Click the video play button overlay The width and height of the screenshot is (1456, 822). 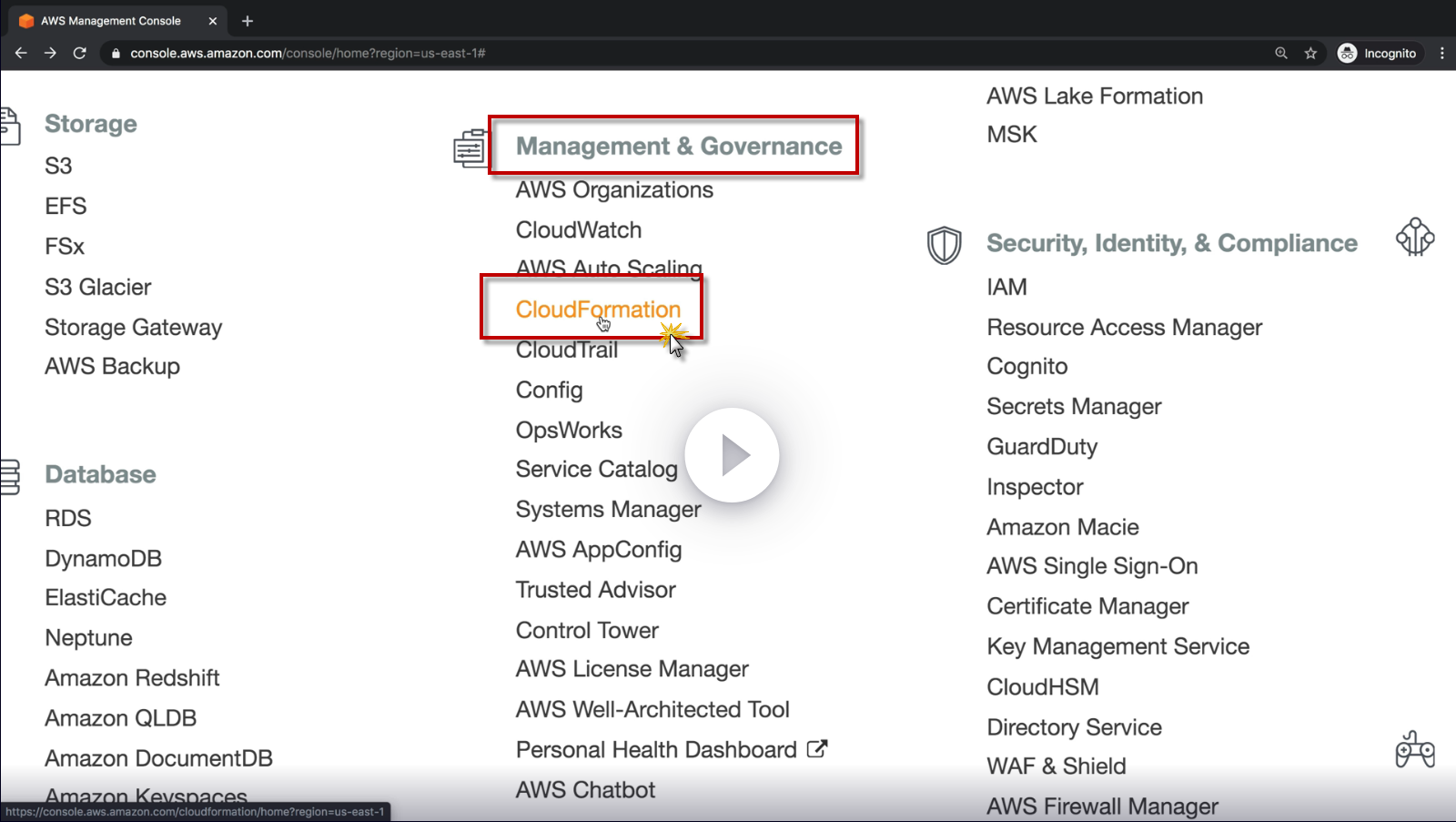click(732, 455)
